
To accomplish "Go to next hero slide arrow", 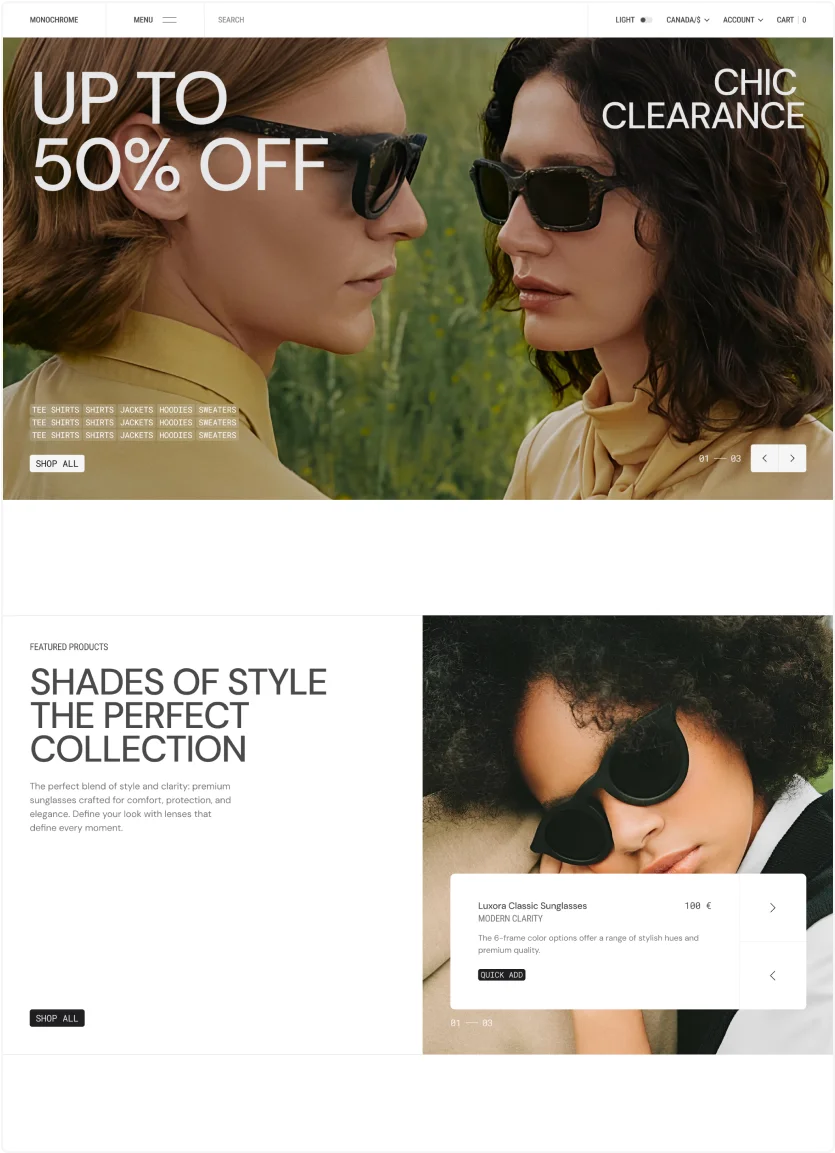I will click(792, 458).
